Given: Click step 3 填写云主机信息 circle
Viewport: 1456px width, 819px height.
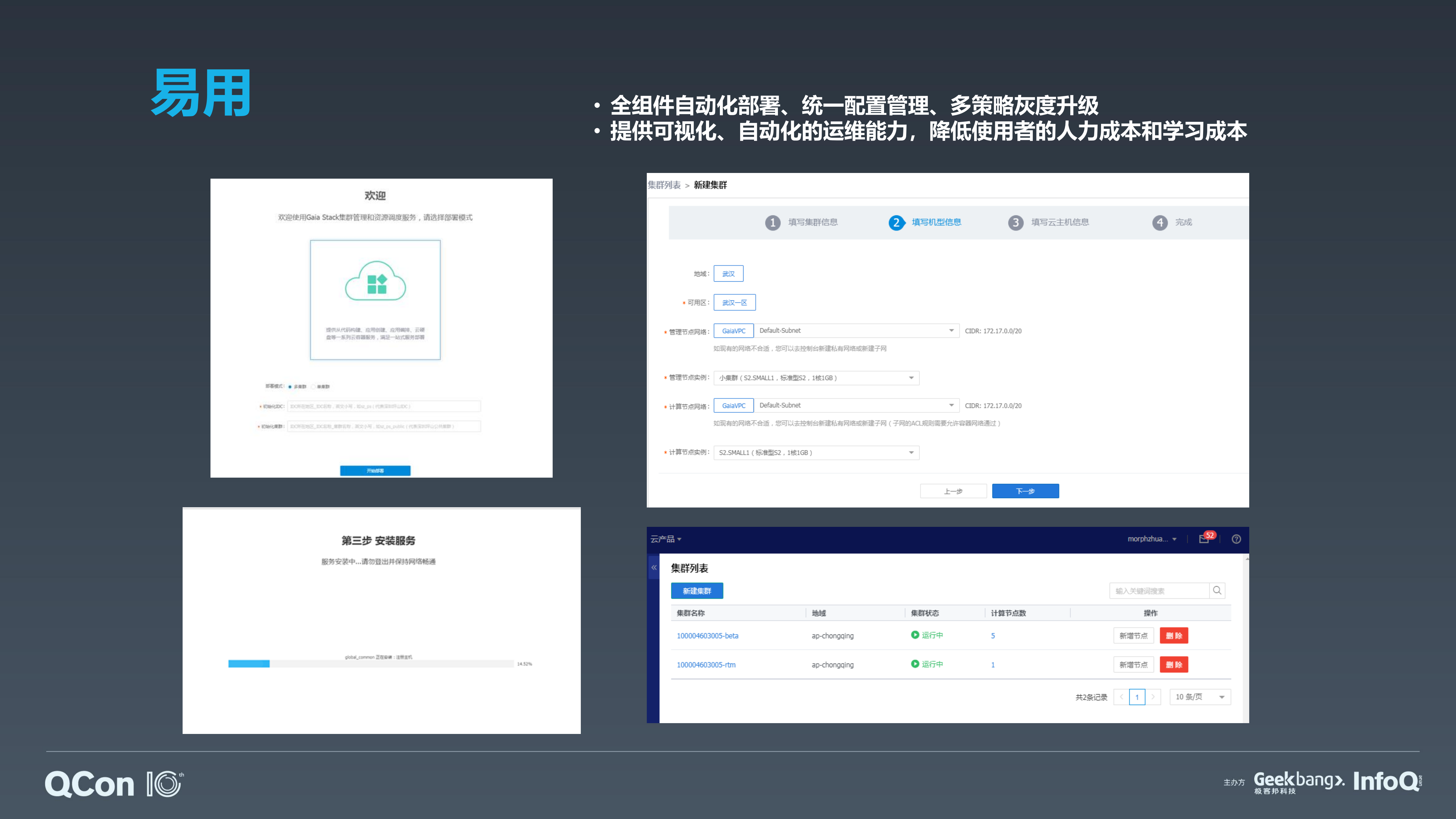Looking at the screenshot, I should click(x=1016, y=223).
